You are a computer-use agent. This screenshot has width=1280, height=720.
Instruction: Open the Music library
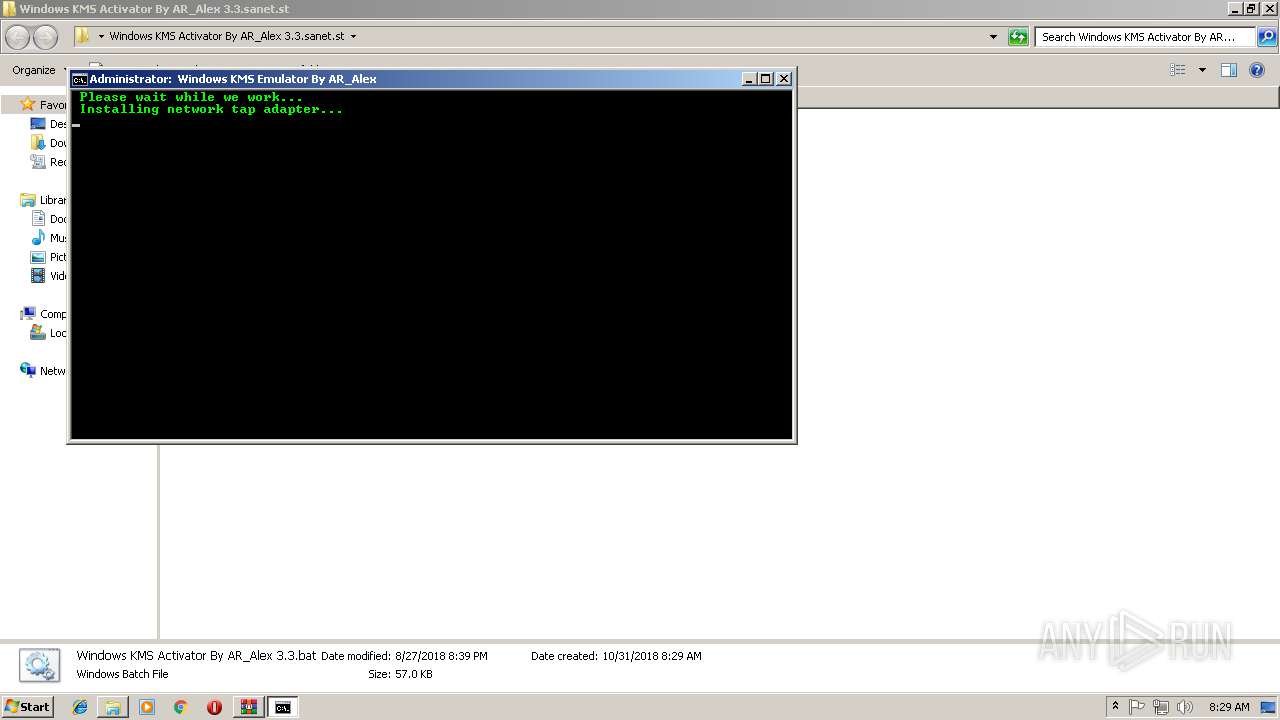coord(48,238)
